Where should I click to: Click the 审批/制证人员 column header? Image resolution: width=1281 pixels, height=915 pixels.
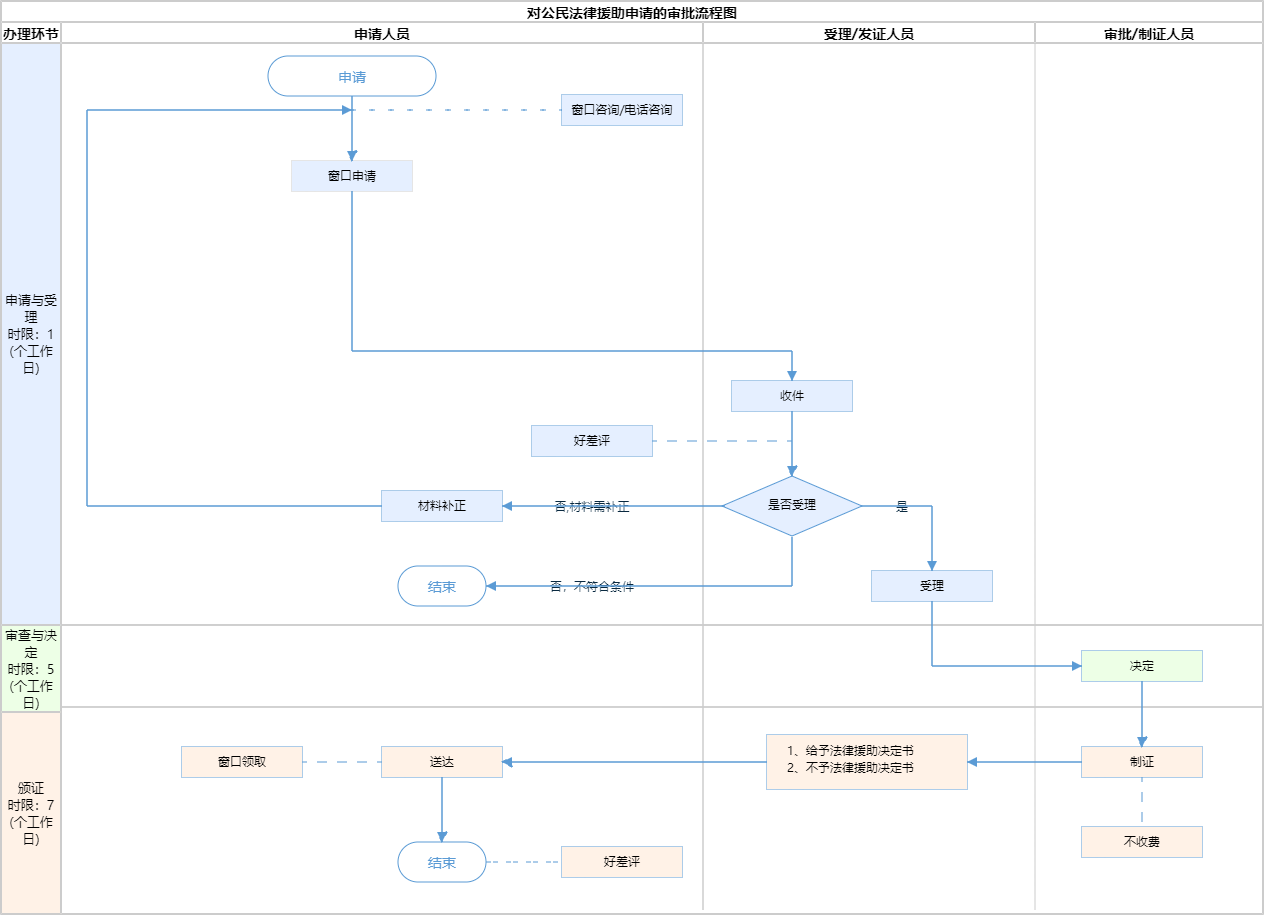(1148, 33)
